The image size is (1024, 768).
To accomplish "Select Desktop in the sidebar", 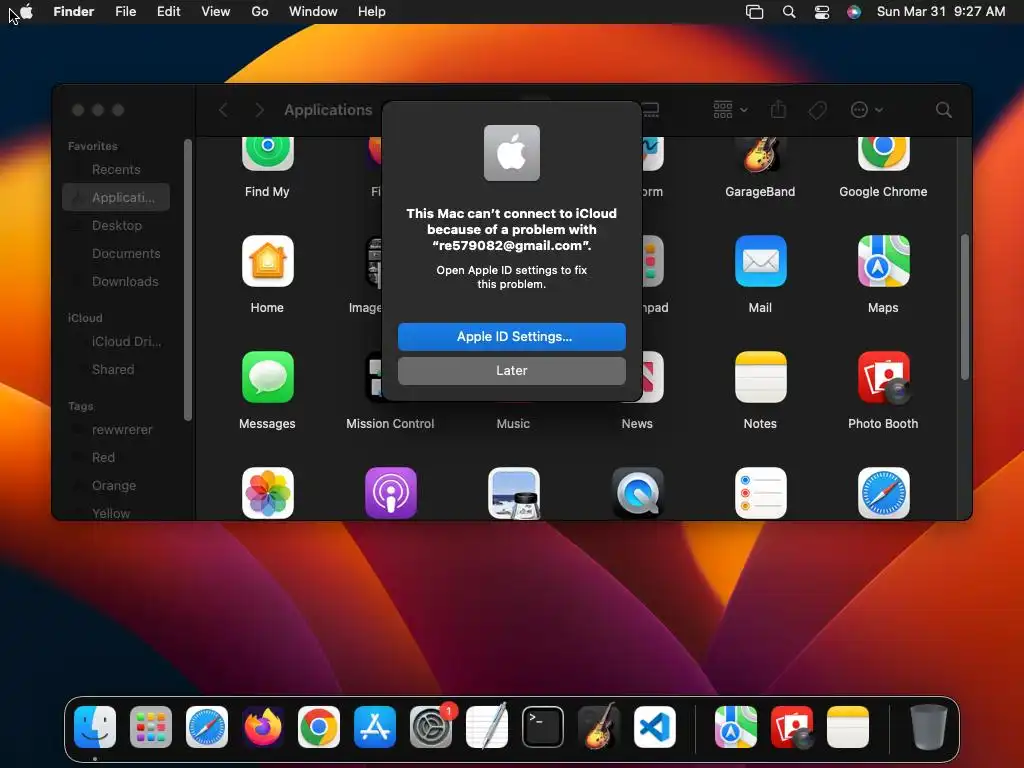I will coord(116,225).
